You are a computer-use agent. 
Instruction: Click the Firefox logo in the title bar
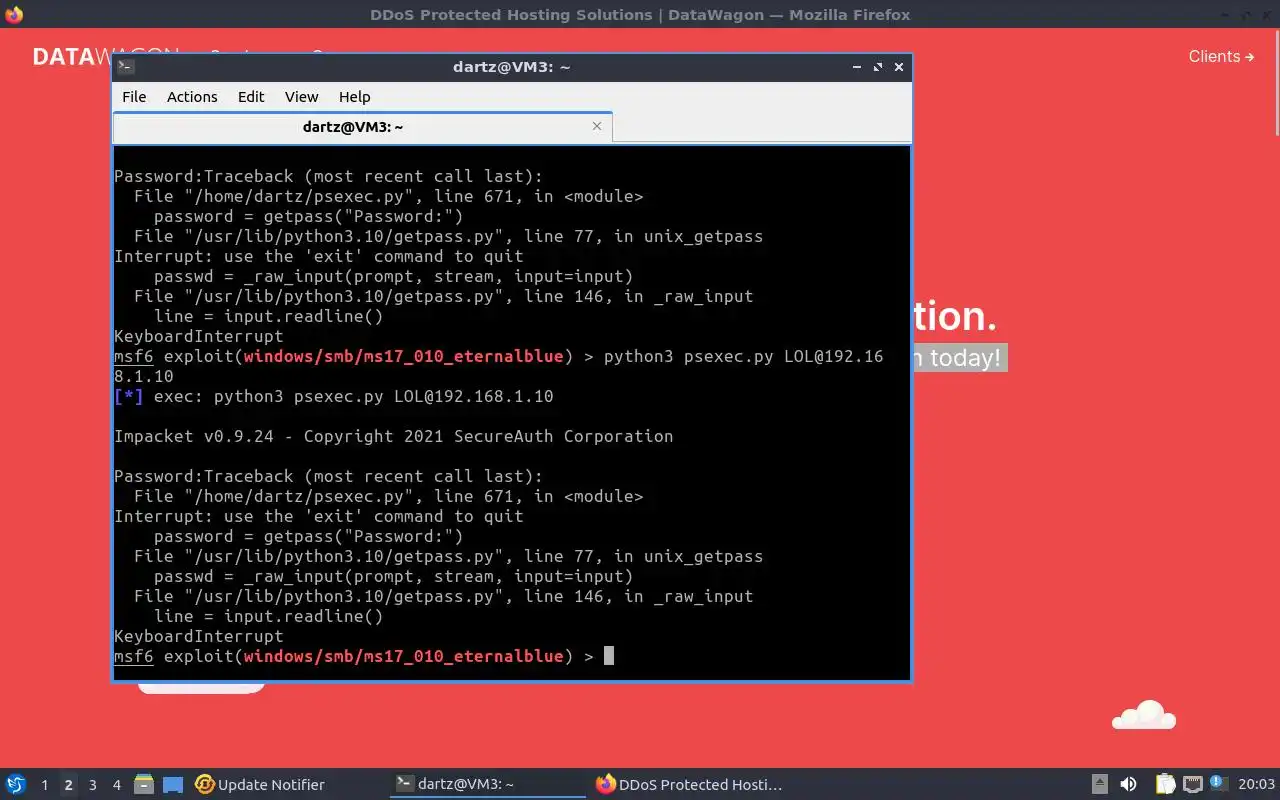14,14
